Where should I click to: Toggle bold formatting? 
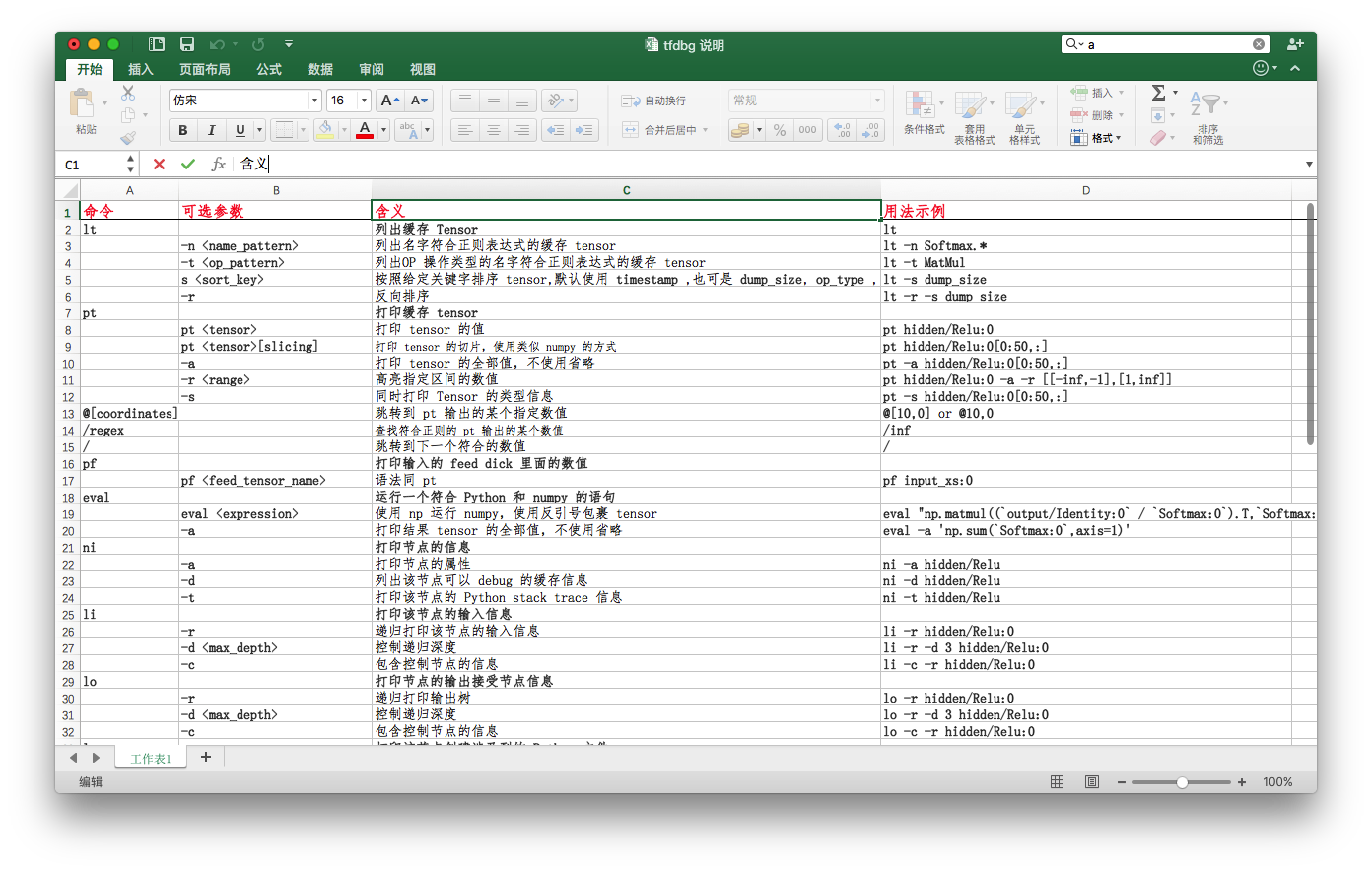pos(182,129)
